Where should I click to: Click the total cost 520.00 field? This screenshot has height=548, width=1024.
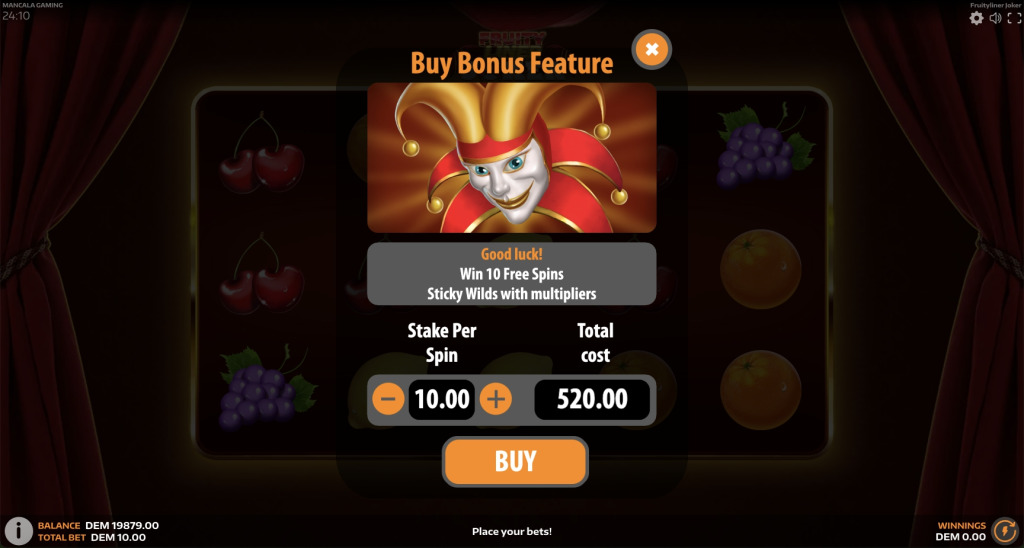(592, 399)
